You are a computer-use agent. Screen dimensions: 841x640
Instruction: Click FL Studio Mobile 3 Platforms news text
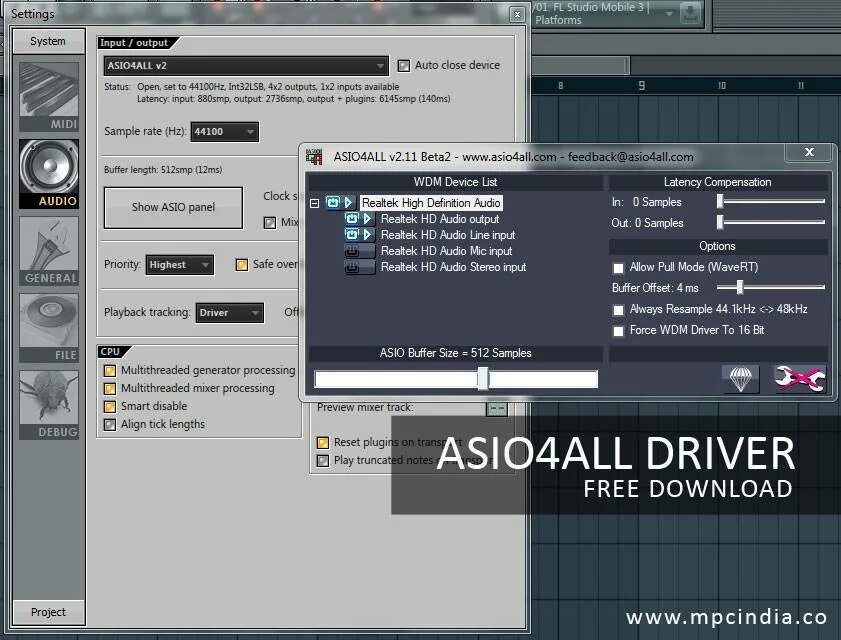592,13
